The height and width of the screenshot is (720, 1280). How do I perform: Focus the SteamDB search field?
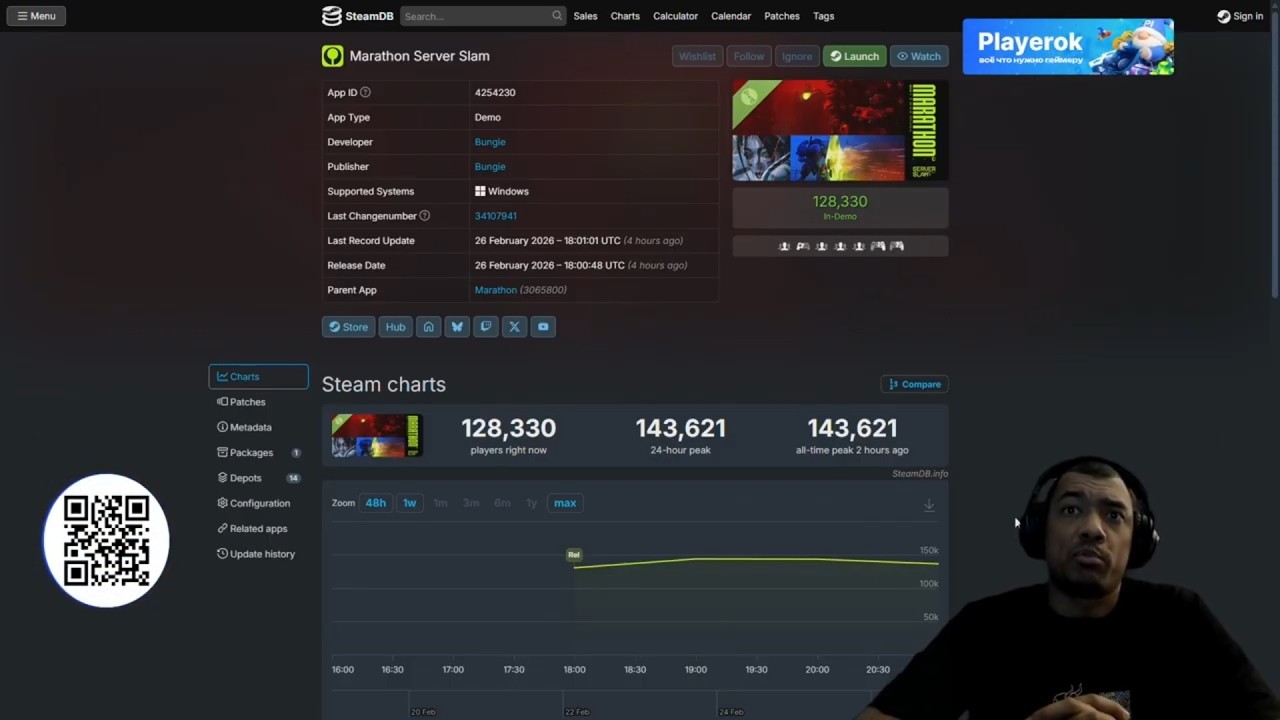tap(482, 16)
